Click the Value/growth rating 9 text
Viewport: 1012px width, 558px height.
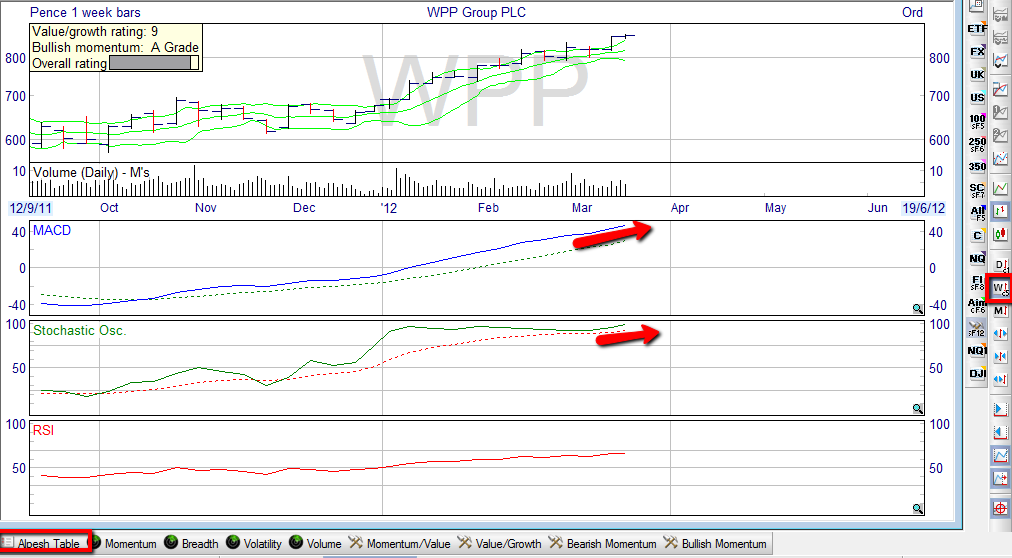click(x=95, y=32)
